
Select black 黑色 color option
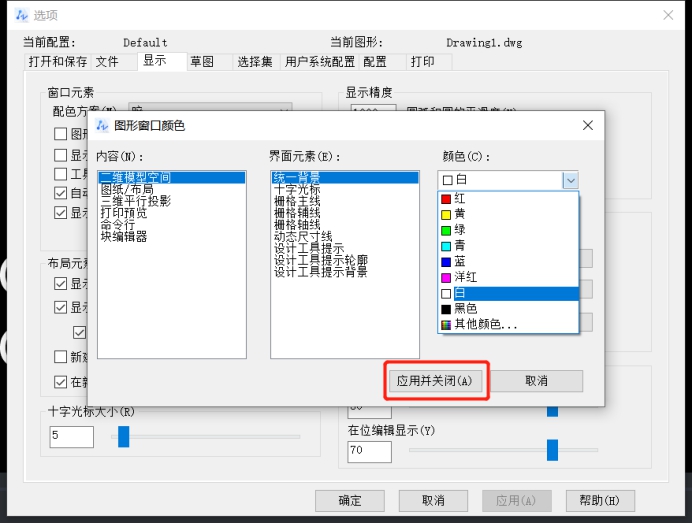pos(508,309)
